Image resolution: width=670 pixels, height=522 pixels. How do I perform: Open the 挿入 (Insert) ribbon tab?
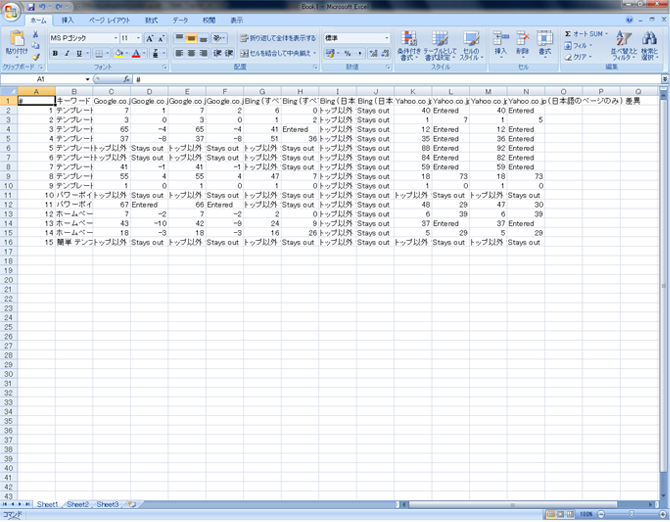[68, 20]
